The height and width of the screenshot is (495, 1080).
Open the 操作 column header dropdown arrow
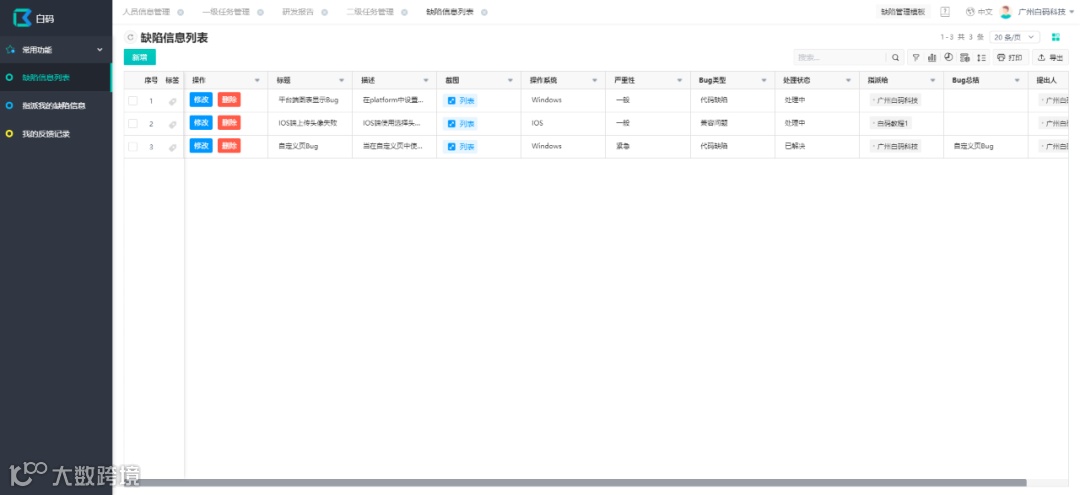[258, 81]
